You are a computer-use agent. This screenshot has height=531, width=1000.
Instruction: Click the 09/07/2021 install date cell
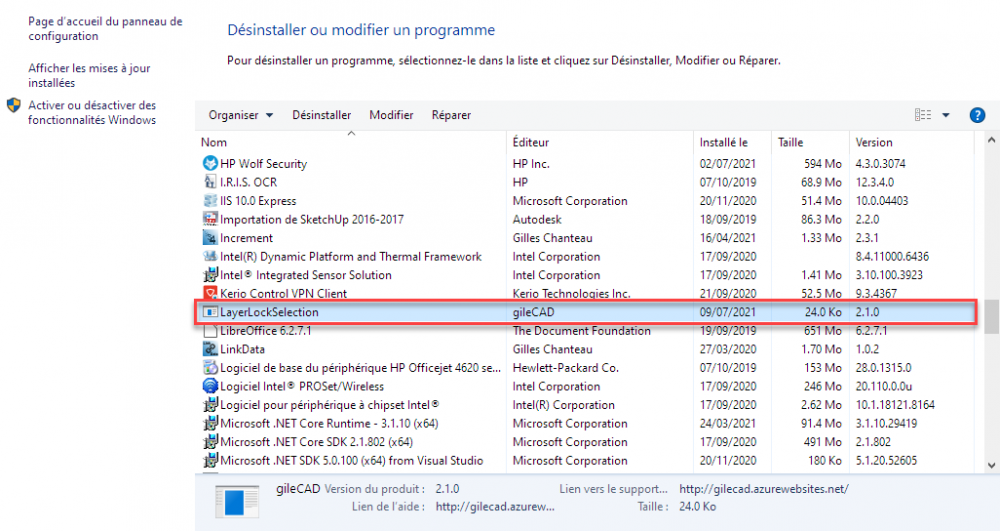coord(728,312)
